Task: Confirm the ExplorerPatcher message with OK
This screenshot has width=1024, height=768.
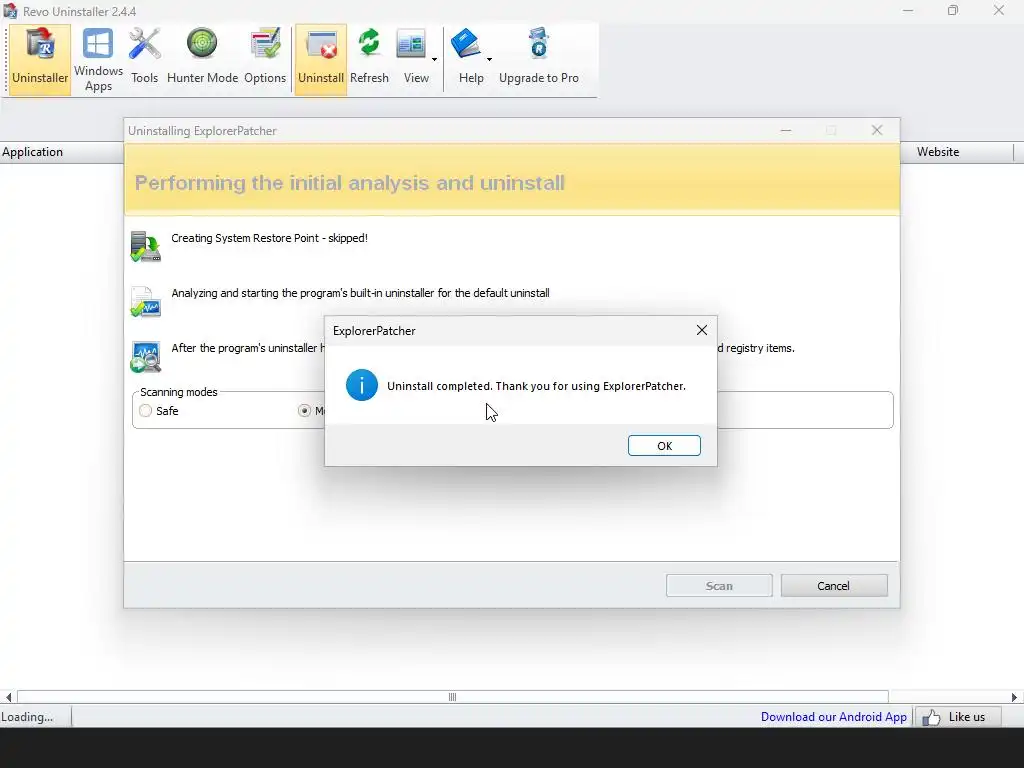Action: click(x=664, y=446)
